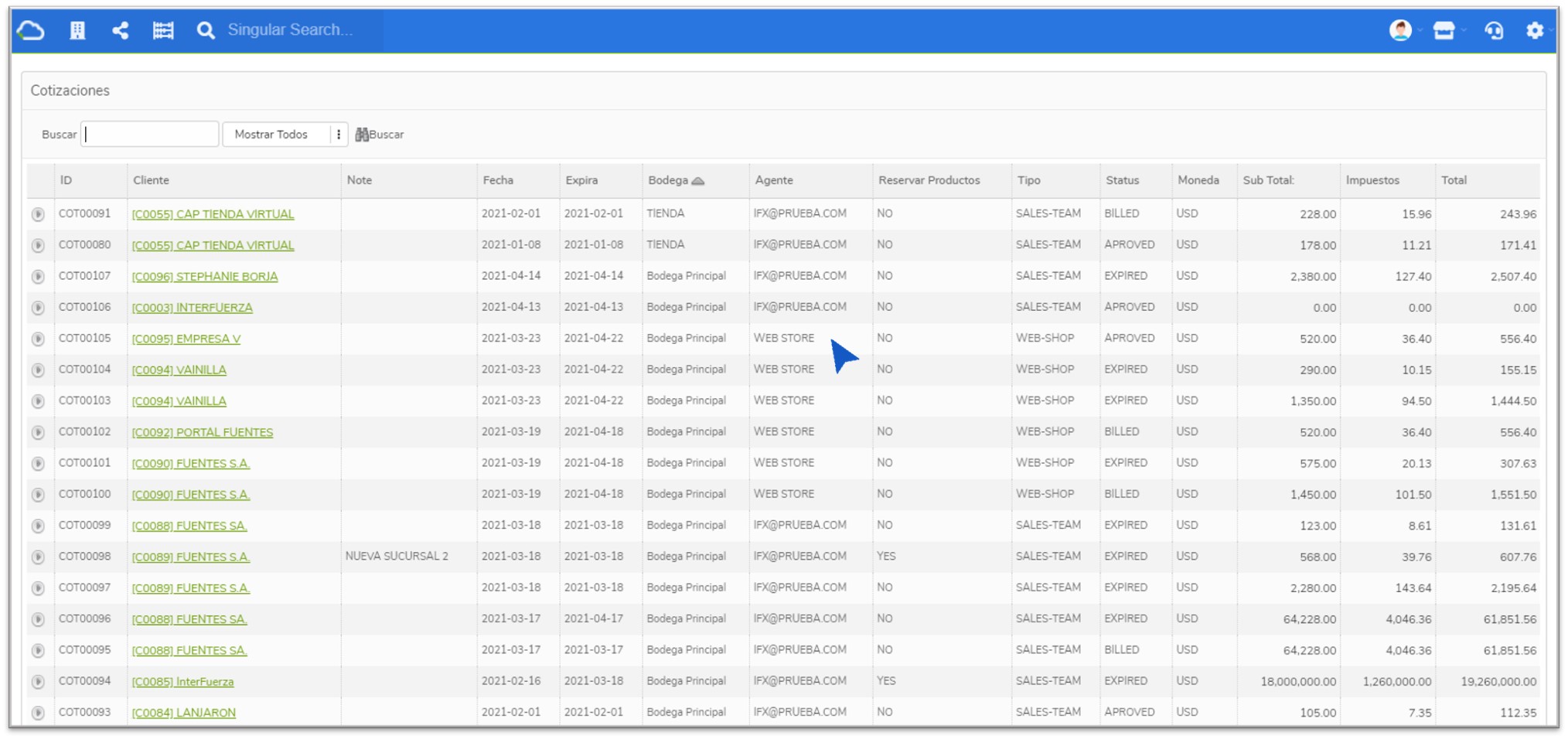Image resolution: width=1568 pixels, height=739 pixels.
Task: Click the Cotizaciones panel title
Action: click(x=70, y=90)
